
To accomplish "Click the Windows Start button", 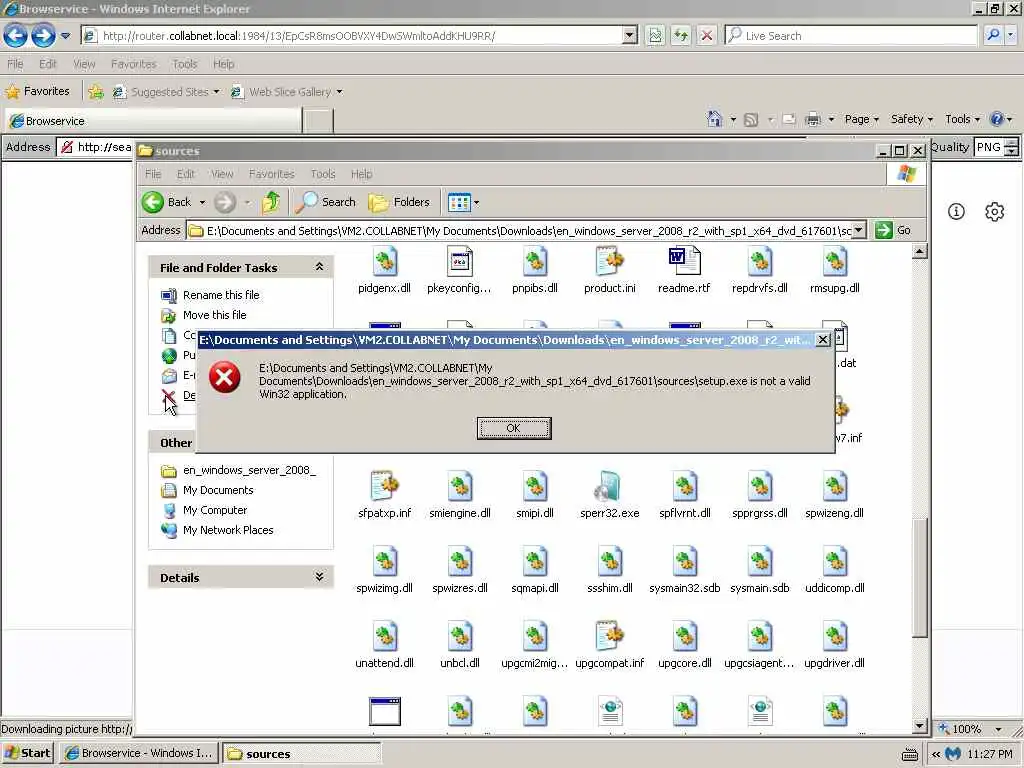I will tap(27, 753).
